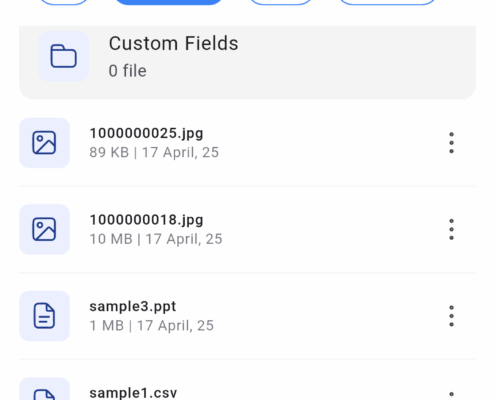Show the overflow menu for sample3.ppt
Viewport: 495px width, 400px height.
tap(451, 316)
